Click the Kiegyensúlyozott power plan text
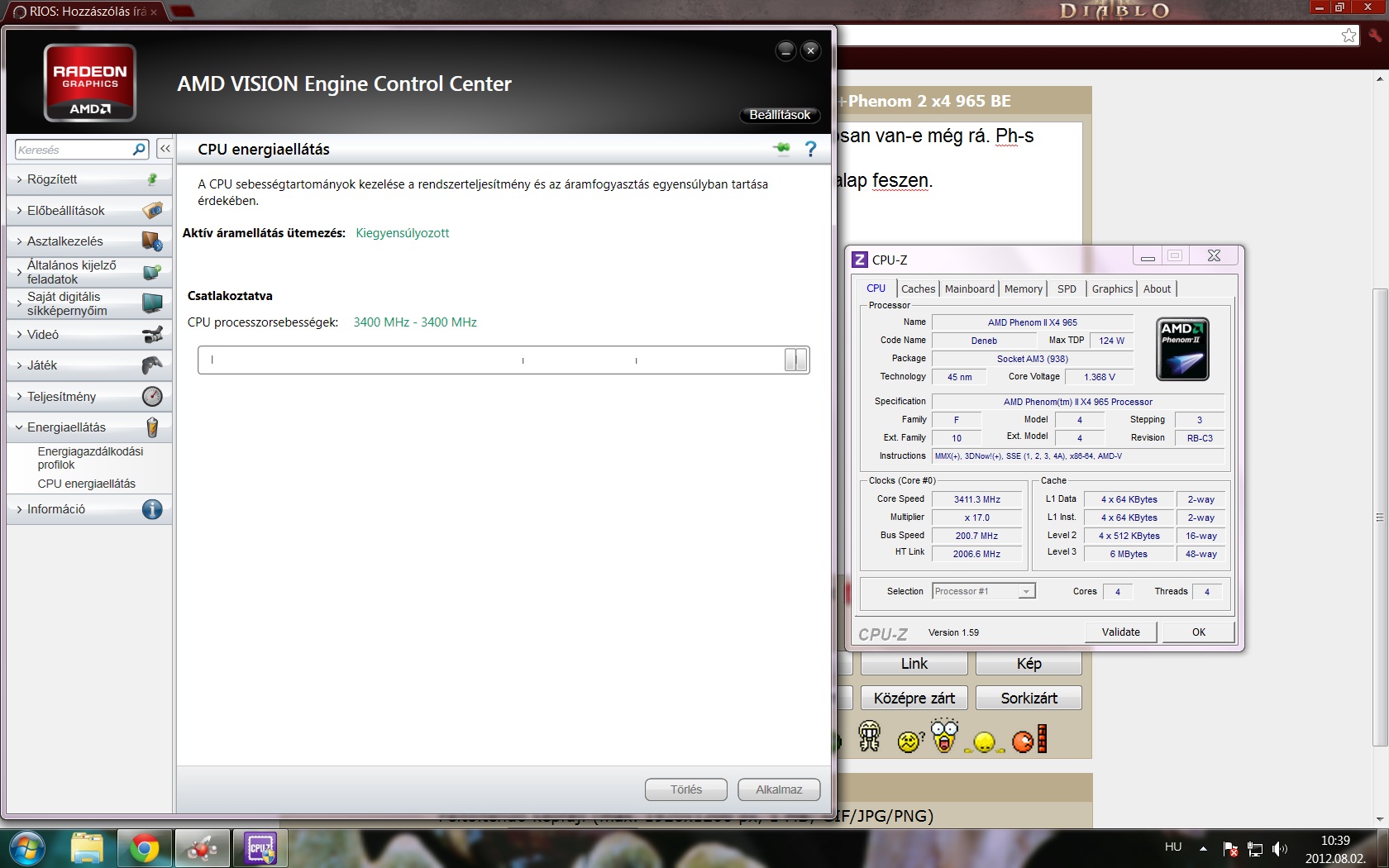The width and height of the screenshot is (1389, 868). [x=403, y=233]
